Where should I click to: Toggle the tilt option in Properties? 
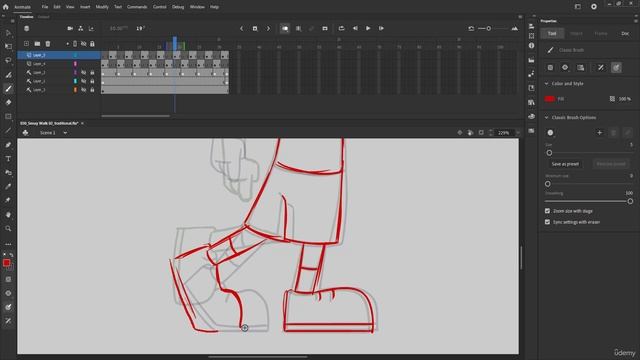(x=601, y=67)
